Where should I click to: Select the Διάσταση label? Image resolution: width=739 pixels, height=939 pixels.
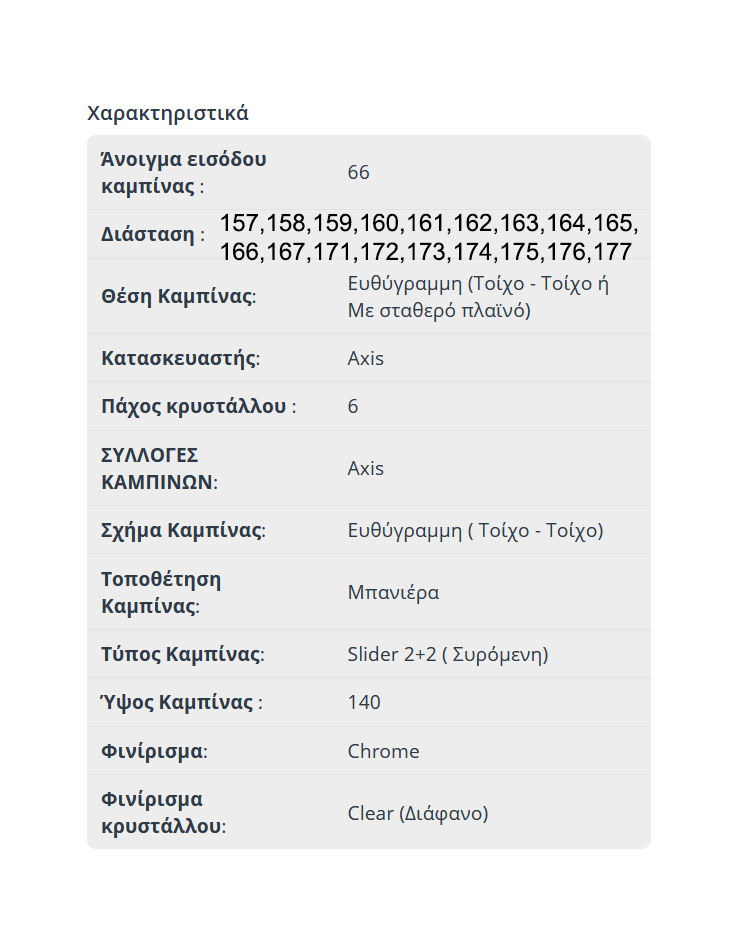tap(153, 234)
